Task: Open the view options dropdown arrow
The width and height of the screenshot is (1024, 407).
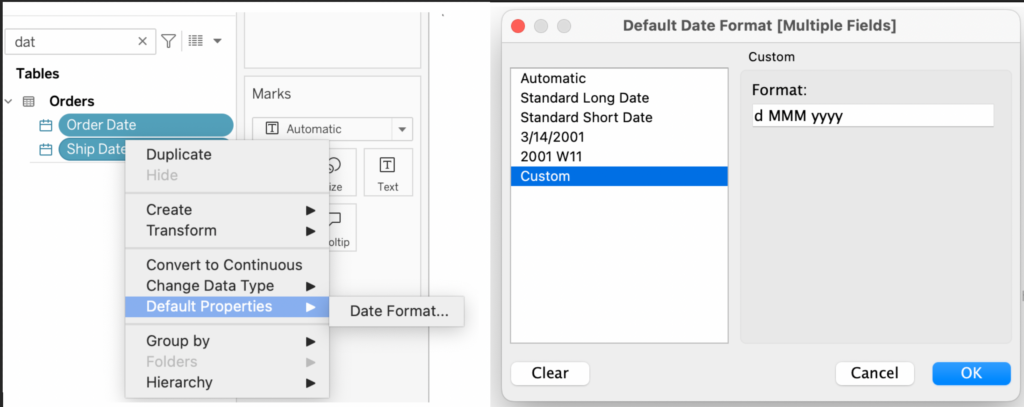Action: tap(218, 41)
